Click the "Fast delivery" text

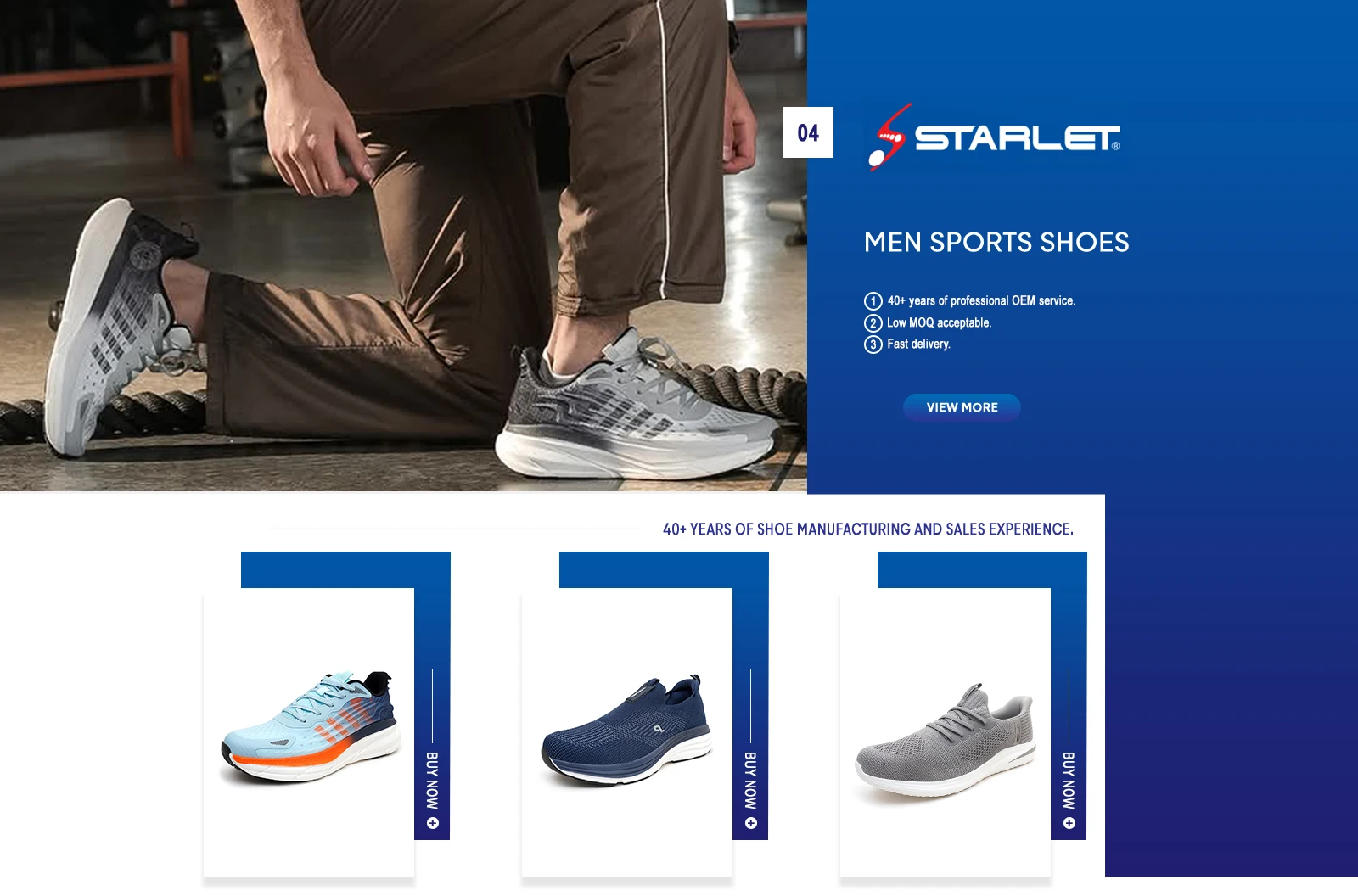(919, 344)
